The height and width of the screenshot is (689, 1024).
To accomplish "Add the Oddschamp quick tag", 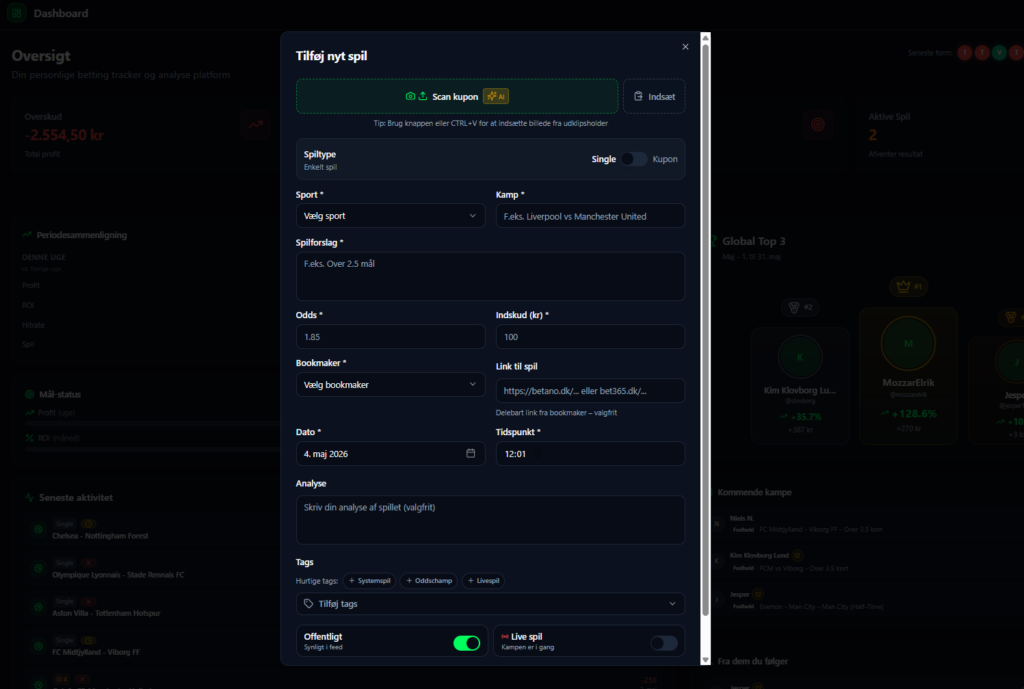I will point(428,581).
